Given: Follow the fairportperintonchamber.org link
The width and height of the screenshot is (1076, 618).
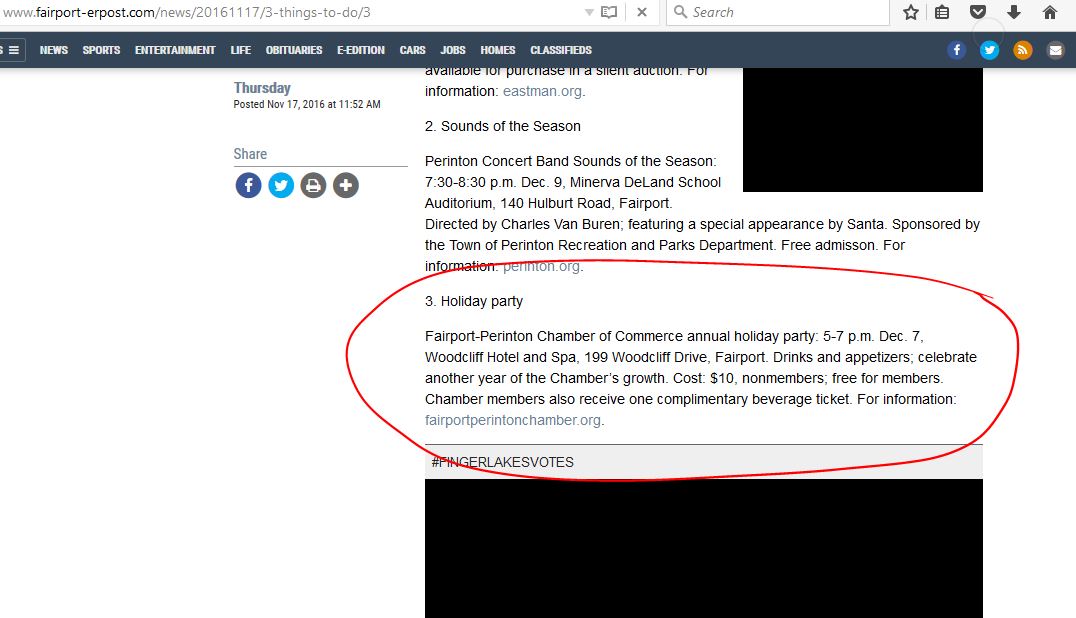Looking at the screenshot, I should [513, 420].
